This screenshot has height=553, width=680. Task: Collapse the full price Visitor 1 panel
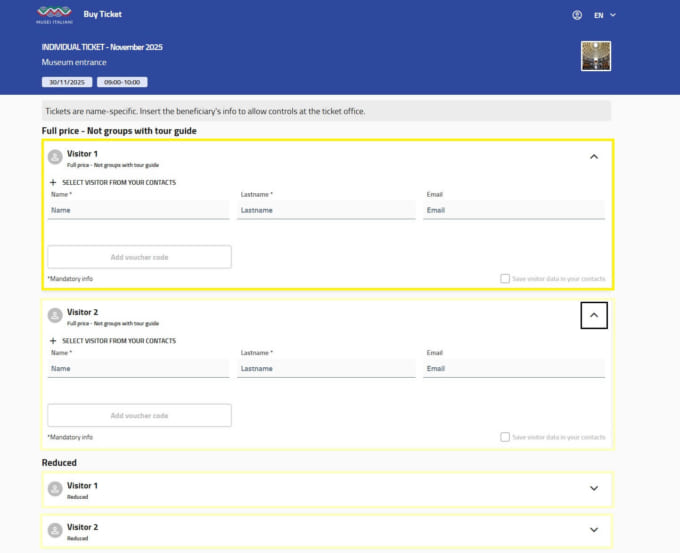click(x=594, y=157)
